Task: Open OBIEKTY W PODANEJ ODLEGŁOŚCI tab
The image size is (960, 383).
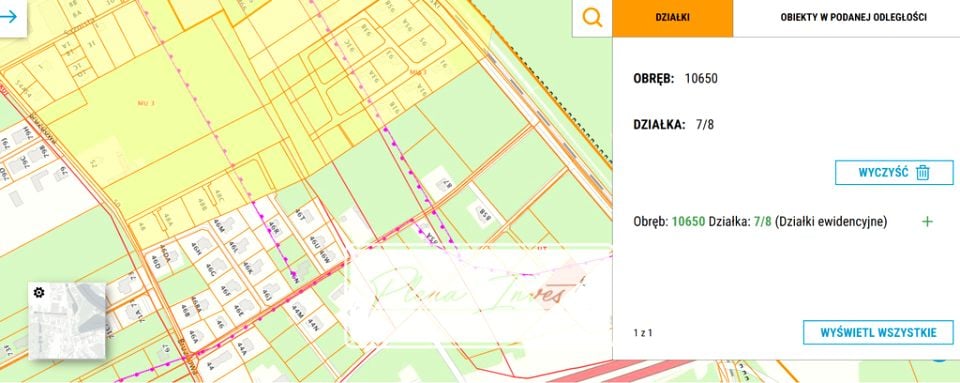Action: click(853, 18)
